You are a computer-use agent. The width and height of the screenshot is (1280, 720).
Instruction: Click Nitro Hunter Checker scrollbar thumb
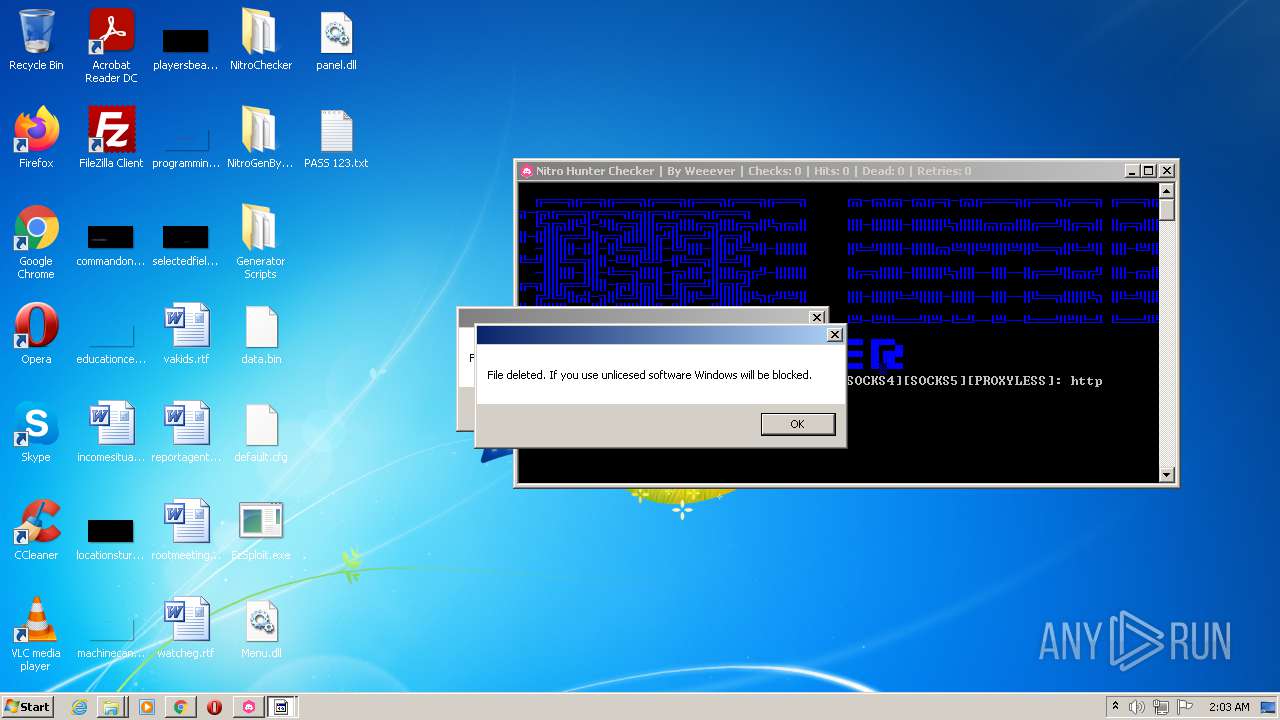1167,210
